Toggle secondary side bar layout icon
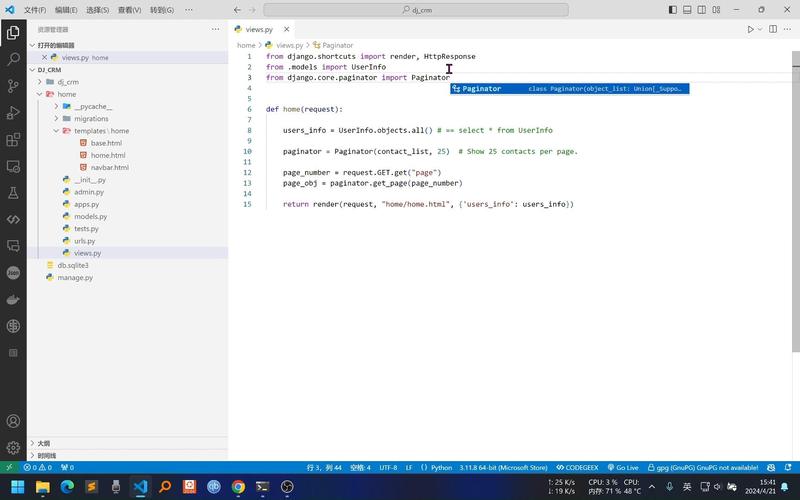 click(x=702, y=10)
